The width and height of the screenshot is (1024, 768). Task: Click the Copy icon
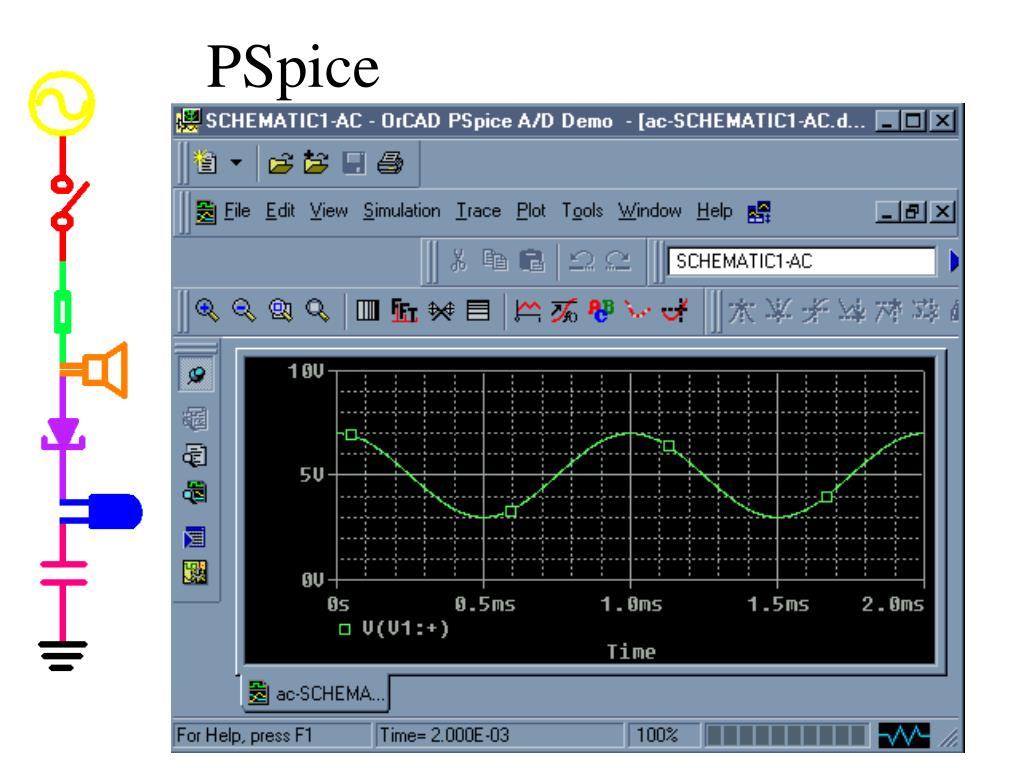(x=494, y=261)
